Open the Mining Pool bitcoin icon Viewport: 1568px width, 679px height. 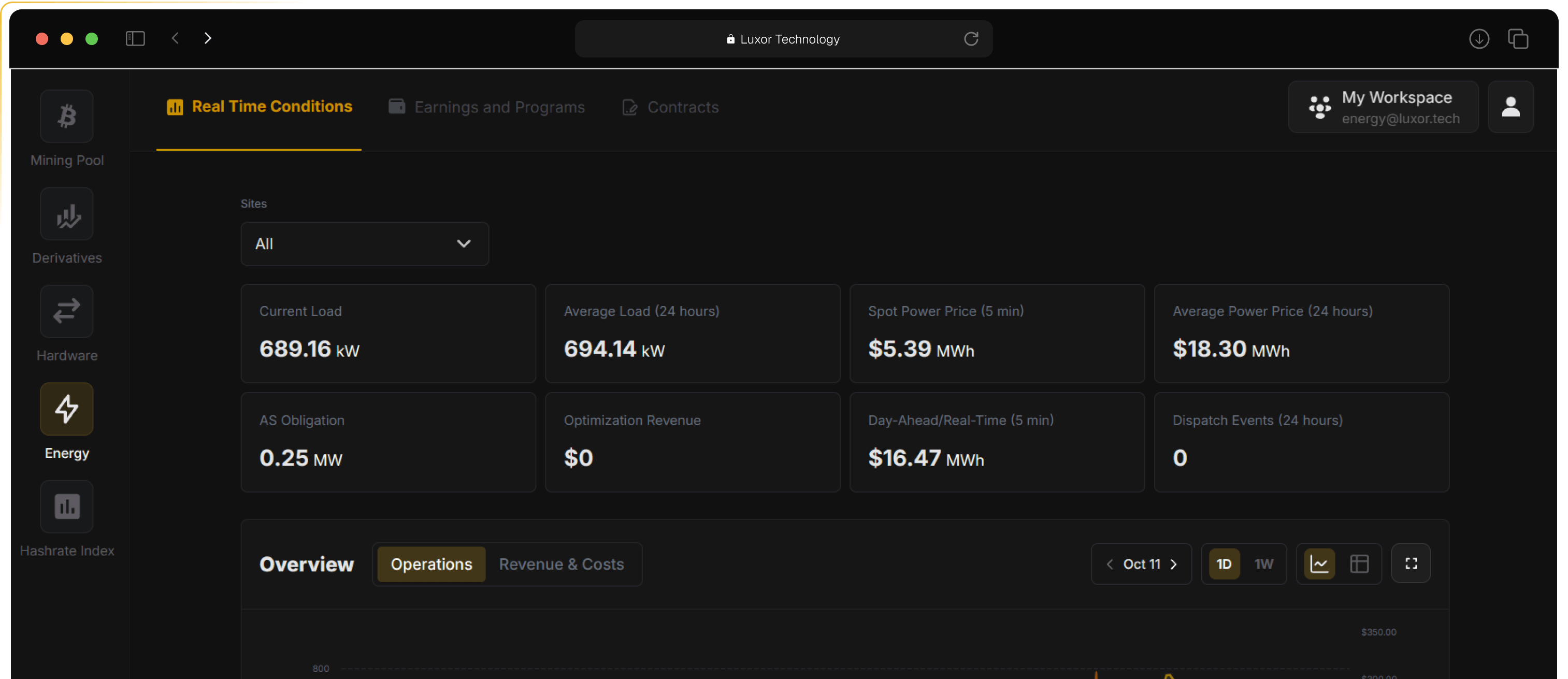click(x=67, y=116)
